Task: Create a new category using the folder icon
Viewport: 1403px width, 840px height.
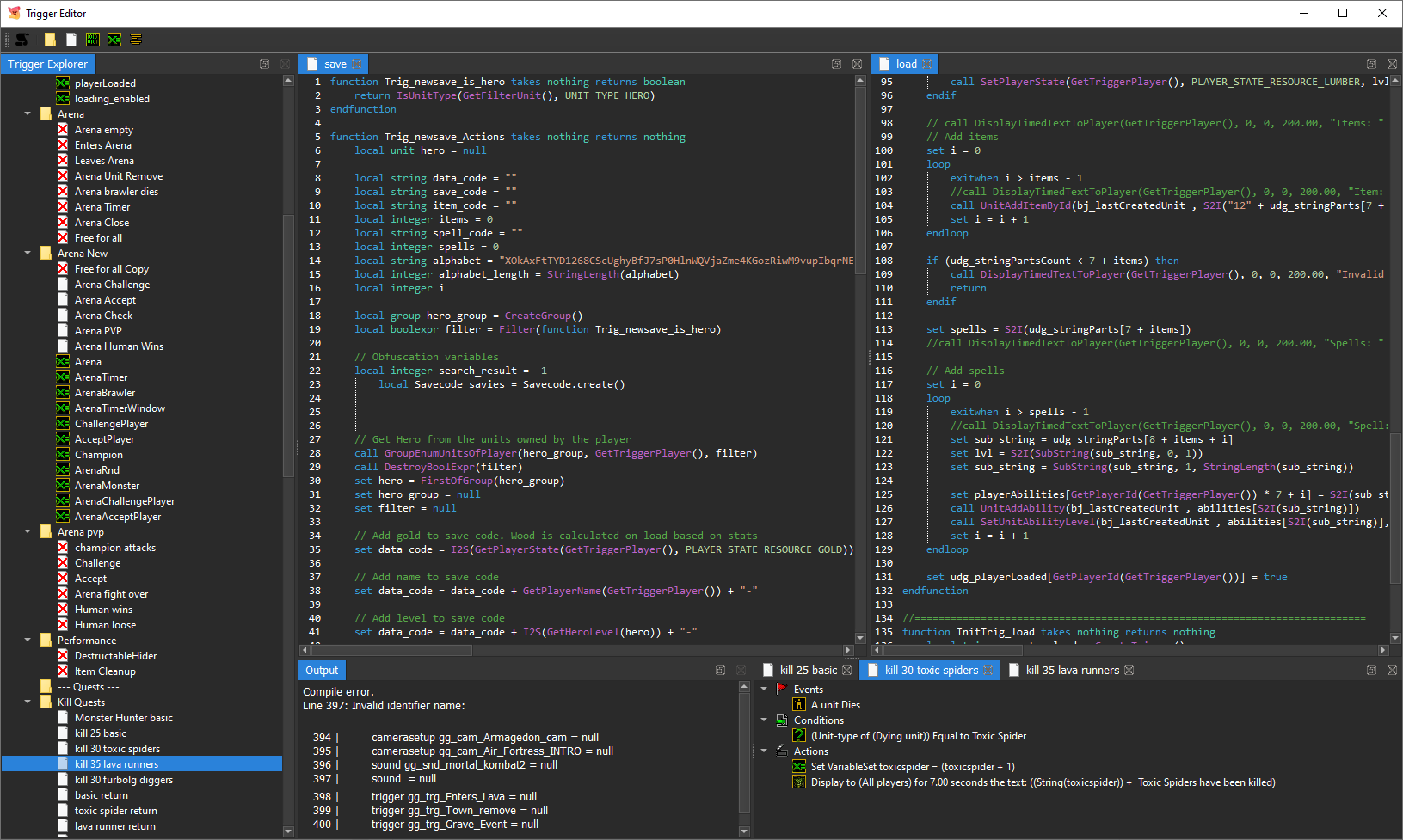Action: coord(49,40)
